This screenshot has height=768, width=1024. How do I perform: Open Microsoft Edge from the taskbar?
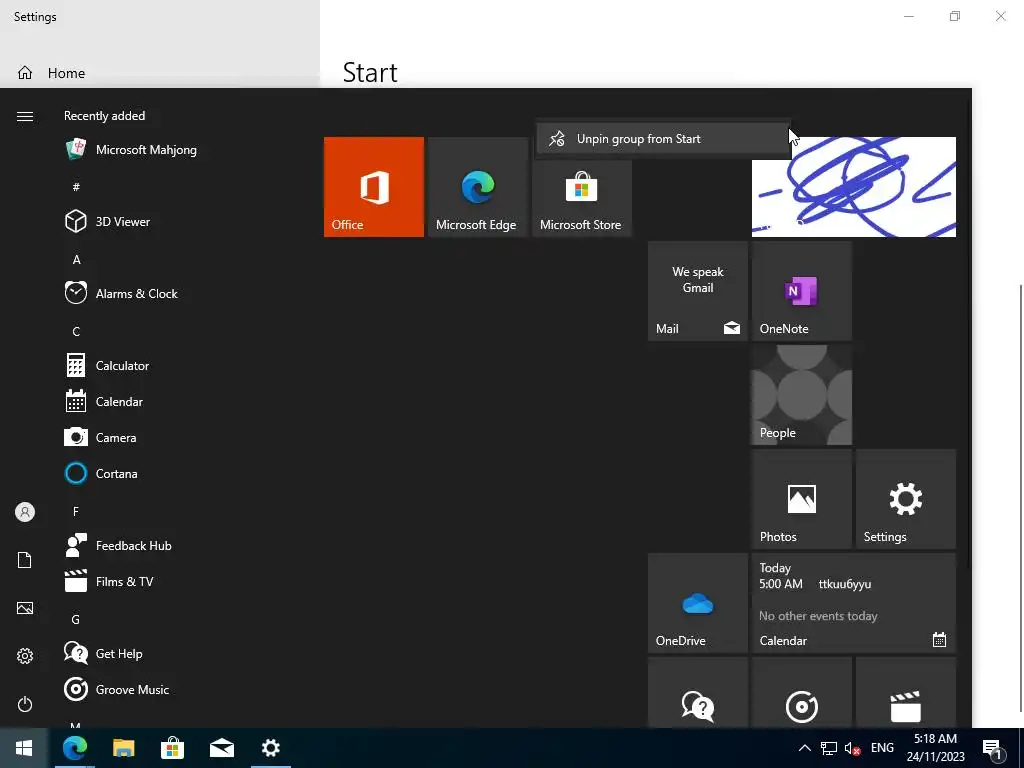click(x=74, y=748)
